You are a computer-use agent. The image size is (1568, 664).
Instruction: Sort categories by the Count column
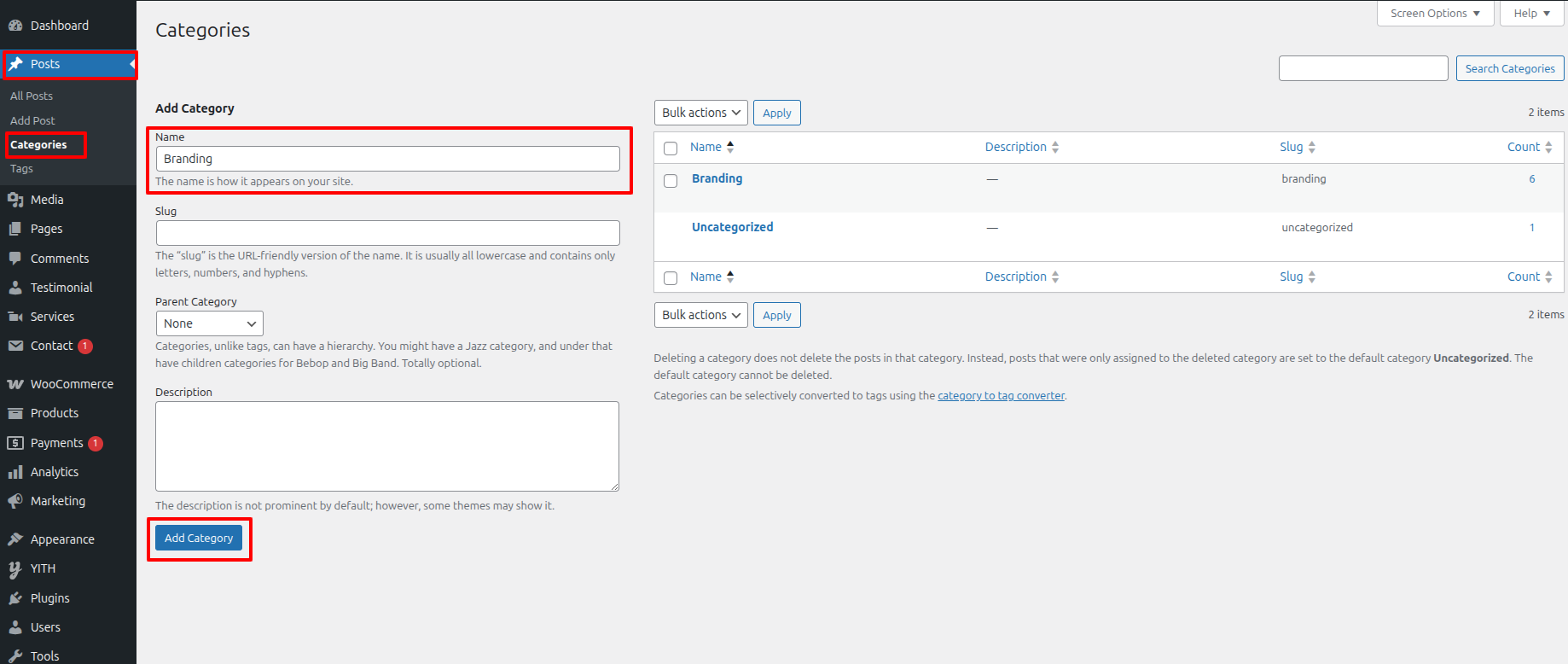[1523, 147]
